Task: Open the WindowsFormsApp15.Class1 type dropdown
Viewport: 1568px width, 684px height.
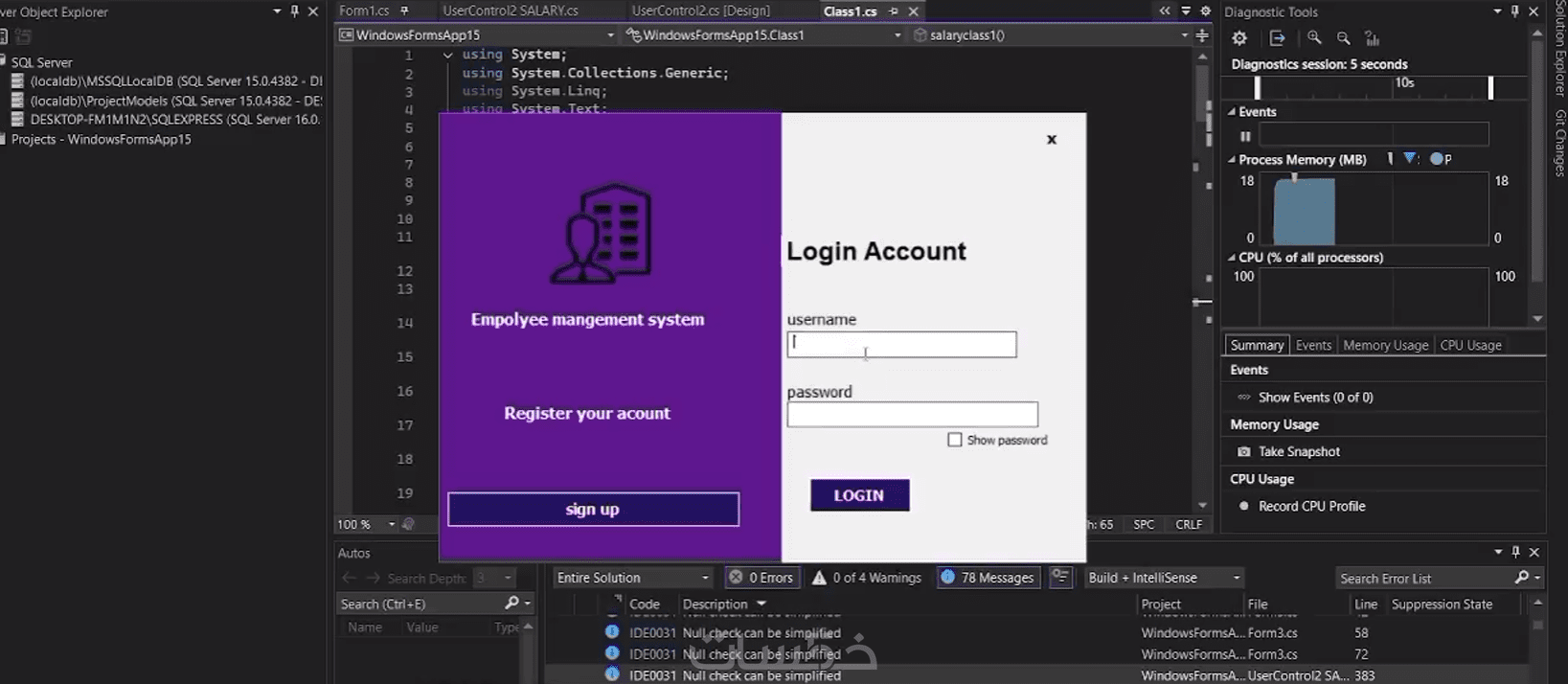Action: (898, 35)
